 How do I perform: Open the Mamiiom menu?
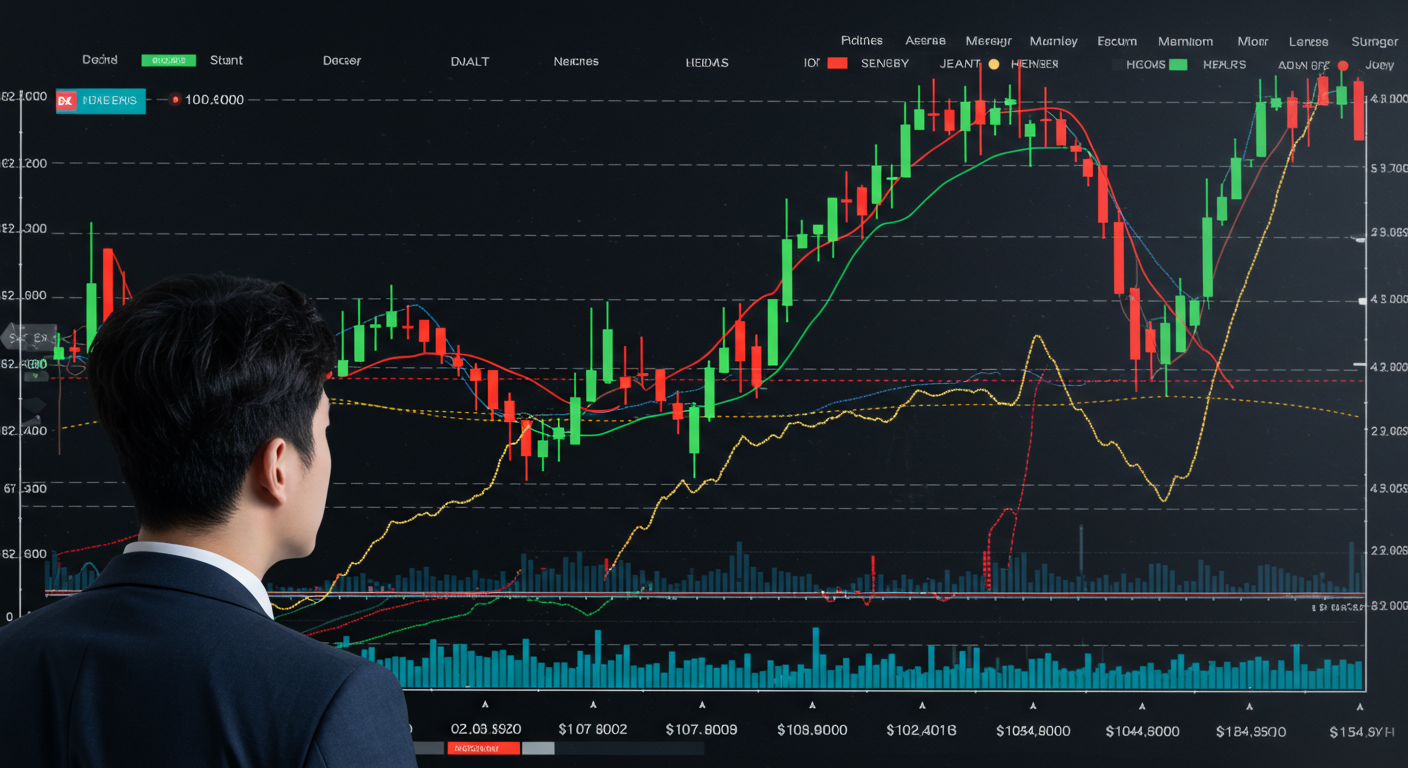(1186, 41)
